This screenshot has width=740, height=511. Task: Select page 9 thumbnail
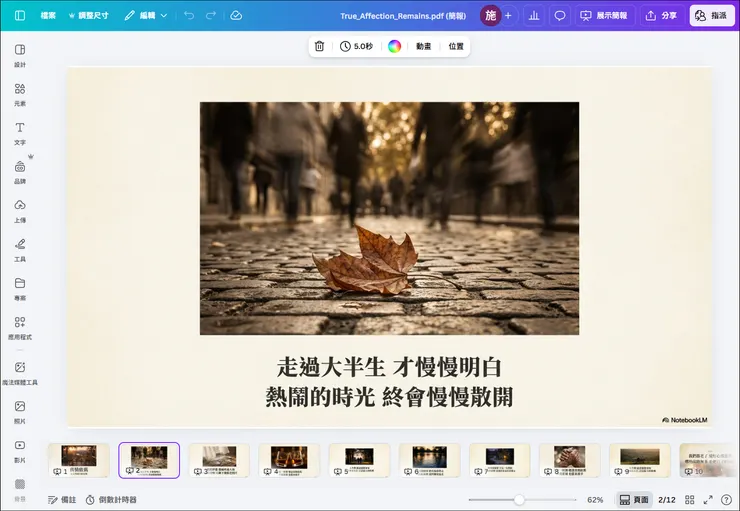click(639, 460)
